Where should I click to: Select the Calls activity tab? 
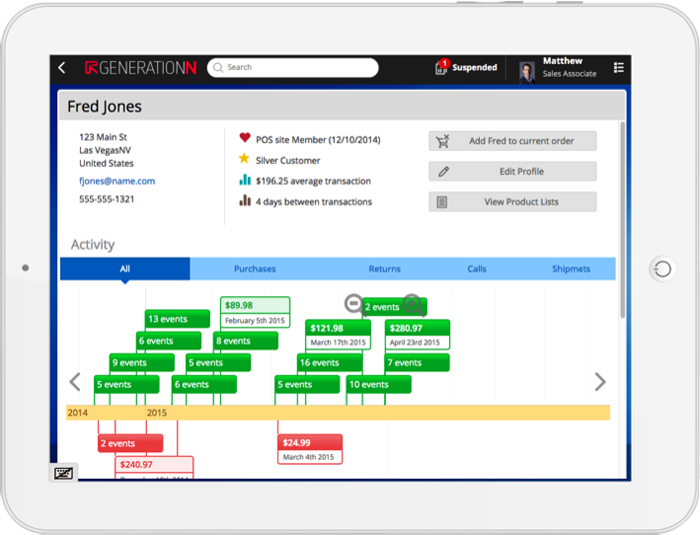(x=477, y=269)
